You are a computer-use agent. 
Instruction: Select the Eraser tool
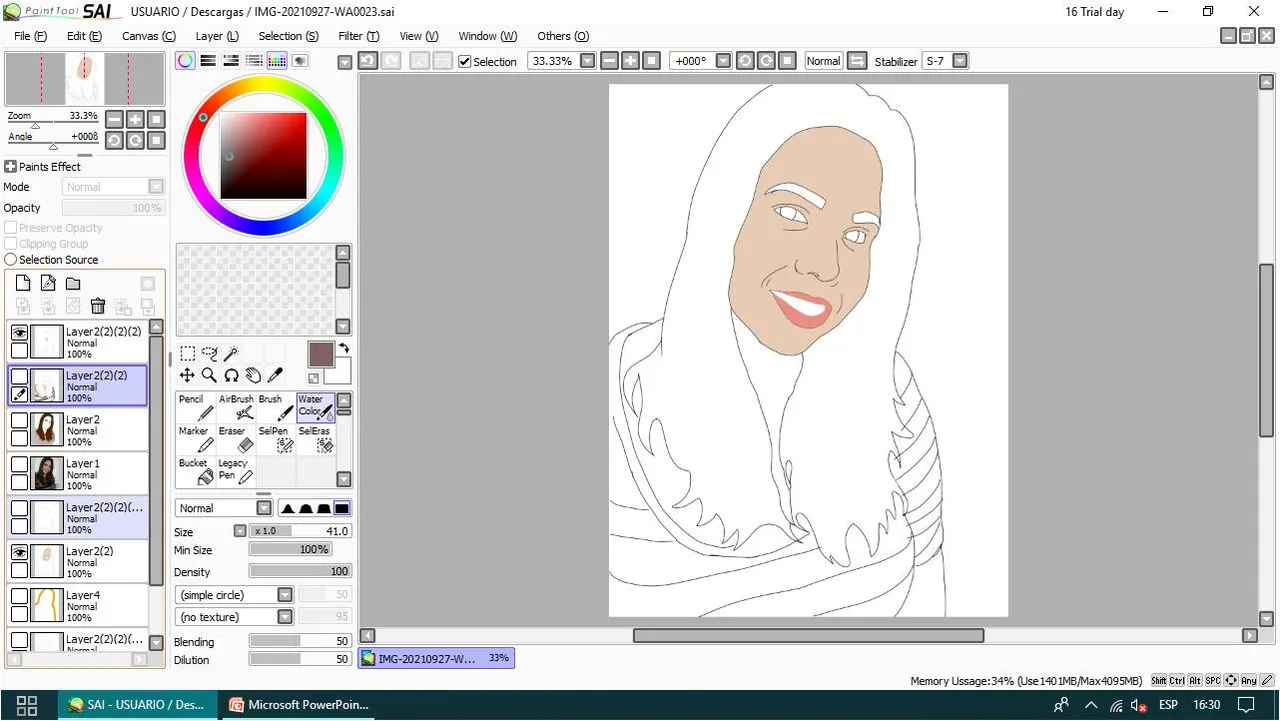[x=236, y=439]
